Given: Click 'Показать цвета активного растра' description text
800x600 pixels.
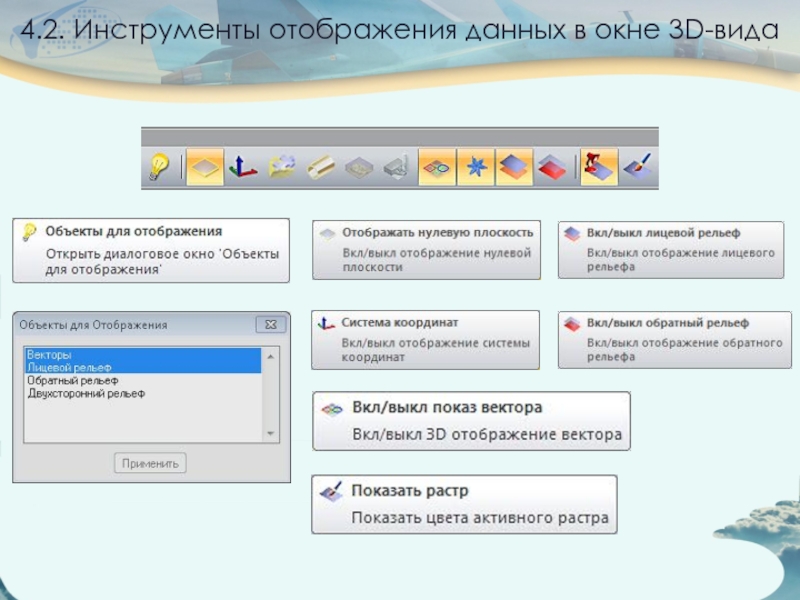Looking at the screenshot, I should coord(480,518).
